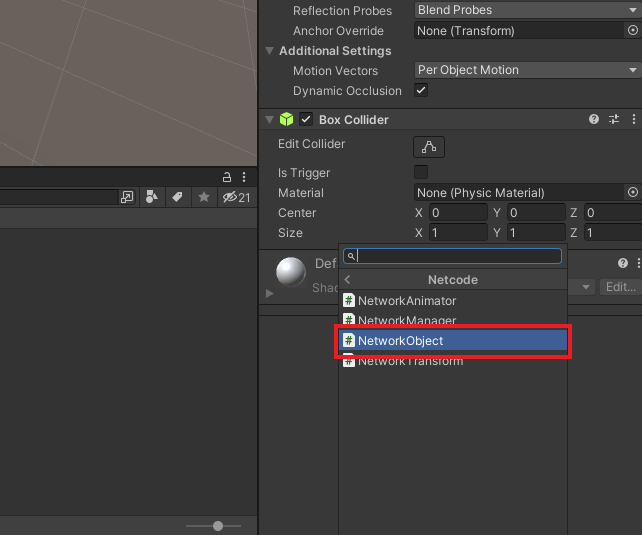Click Search by Label tag icon
This screenshot has width=642, height=535.
tap(177, 197)
